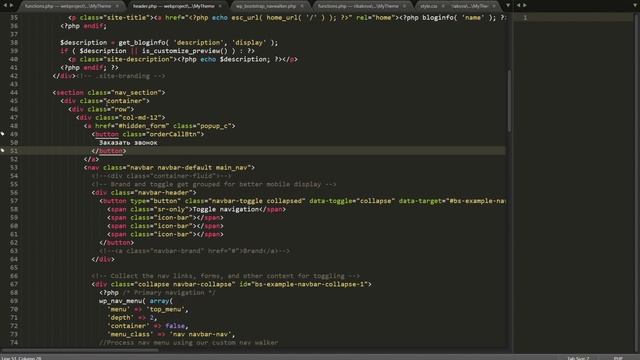Click line number 1 in the right pane

(x=525, y=18)
